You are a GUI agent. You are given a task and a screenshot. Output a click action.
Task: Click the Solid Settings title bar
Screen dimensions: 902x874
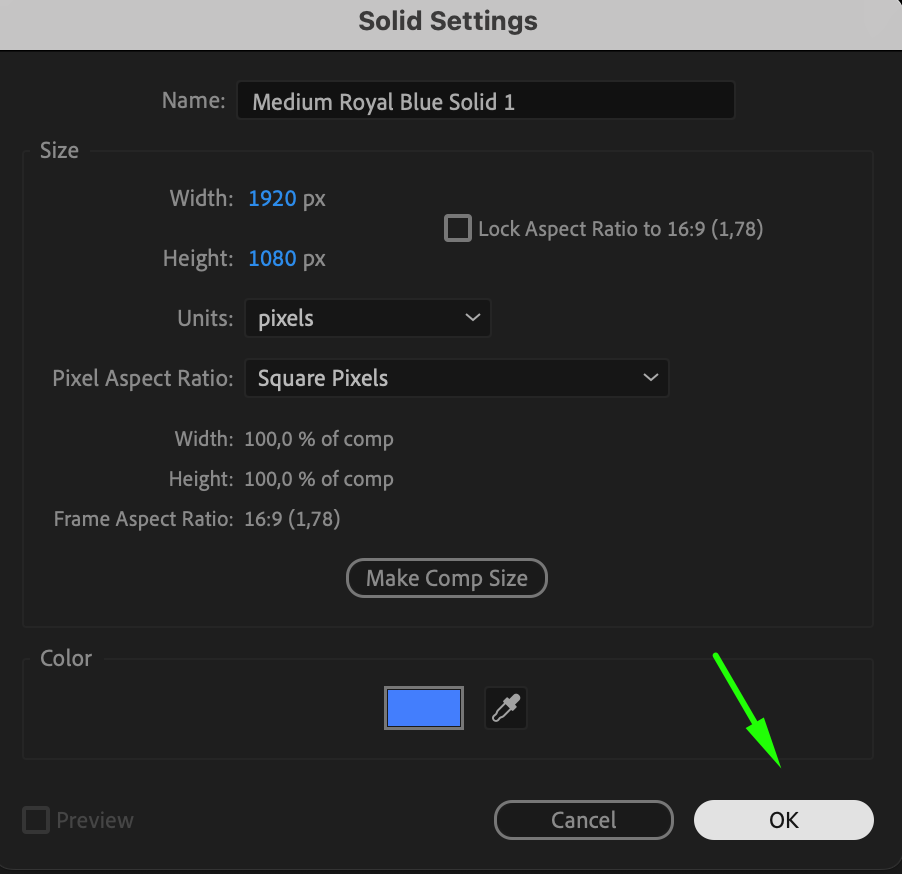coord(448,21)
